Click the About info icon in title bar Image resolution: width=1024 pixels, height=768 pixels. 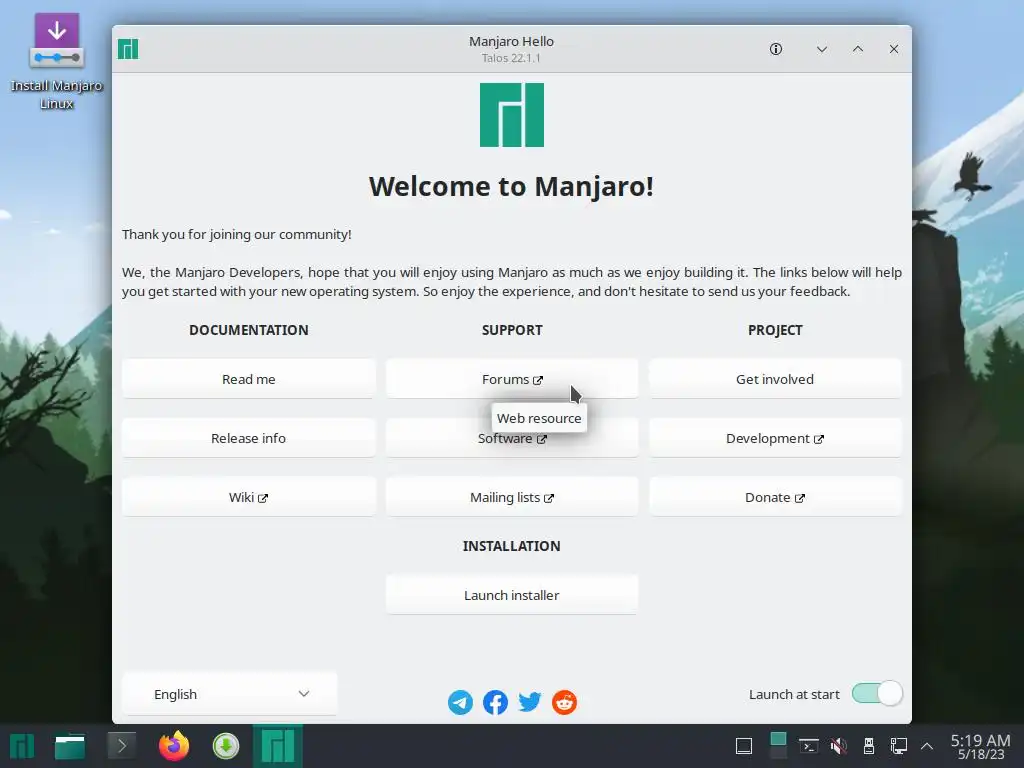pyautogui.click(x=776, y=49)
